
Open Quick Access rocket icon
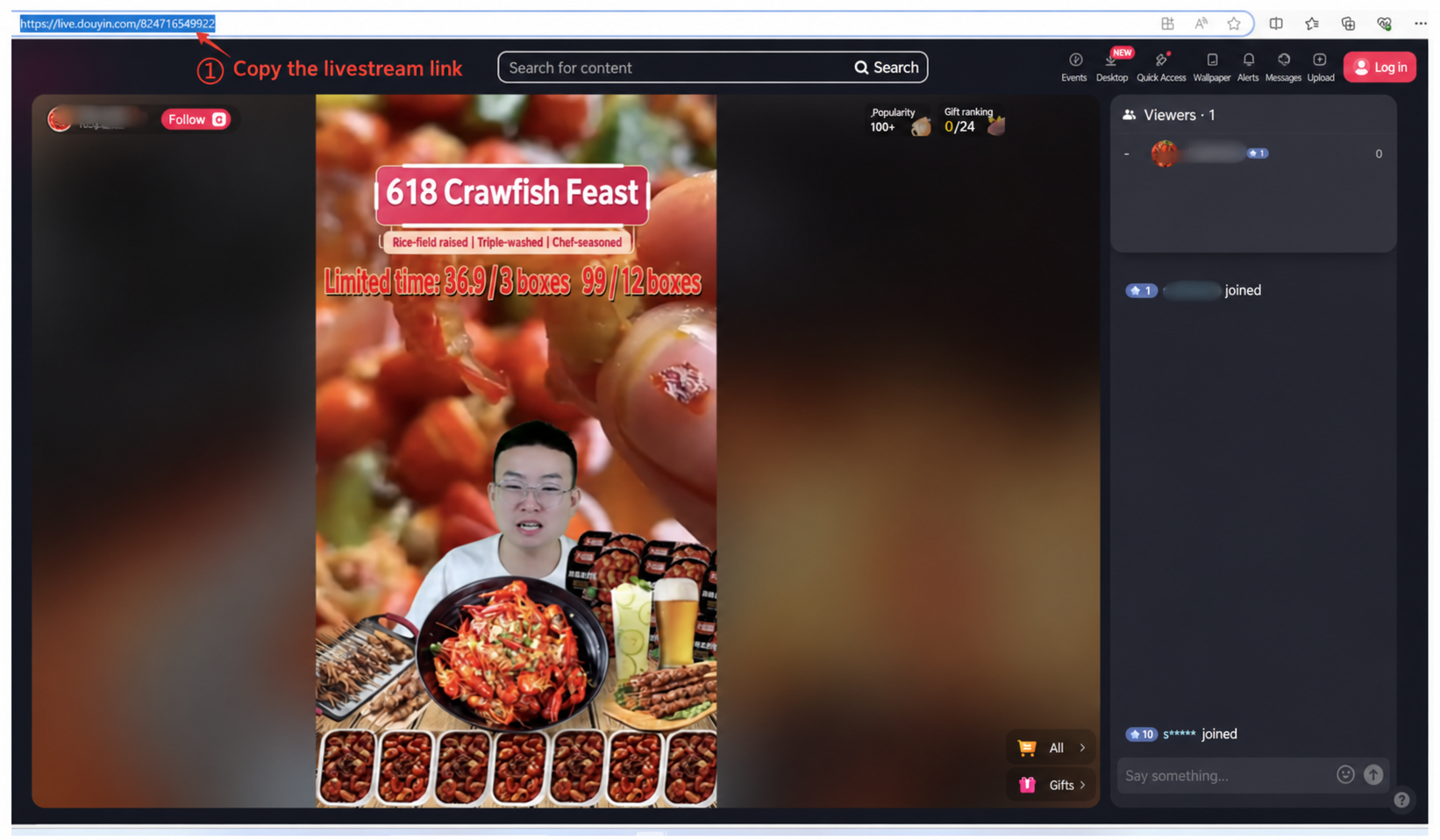pos(1161,67)
